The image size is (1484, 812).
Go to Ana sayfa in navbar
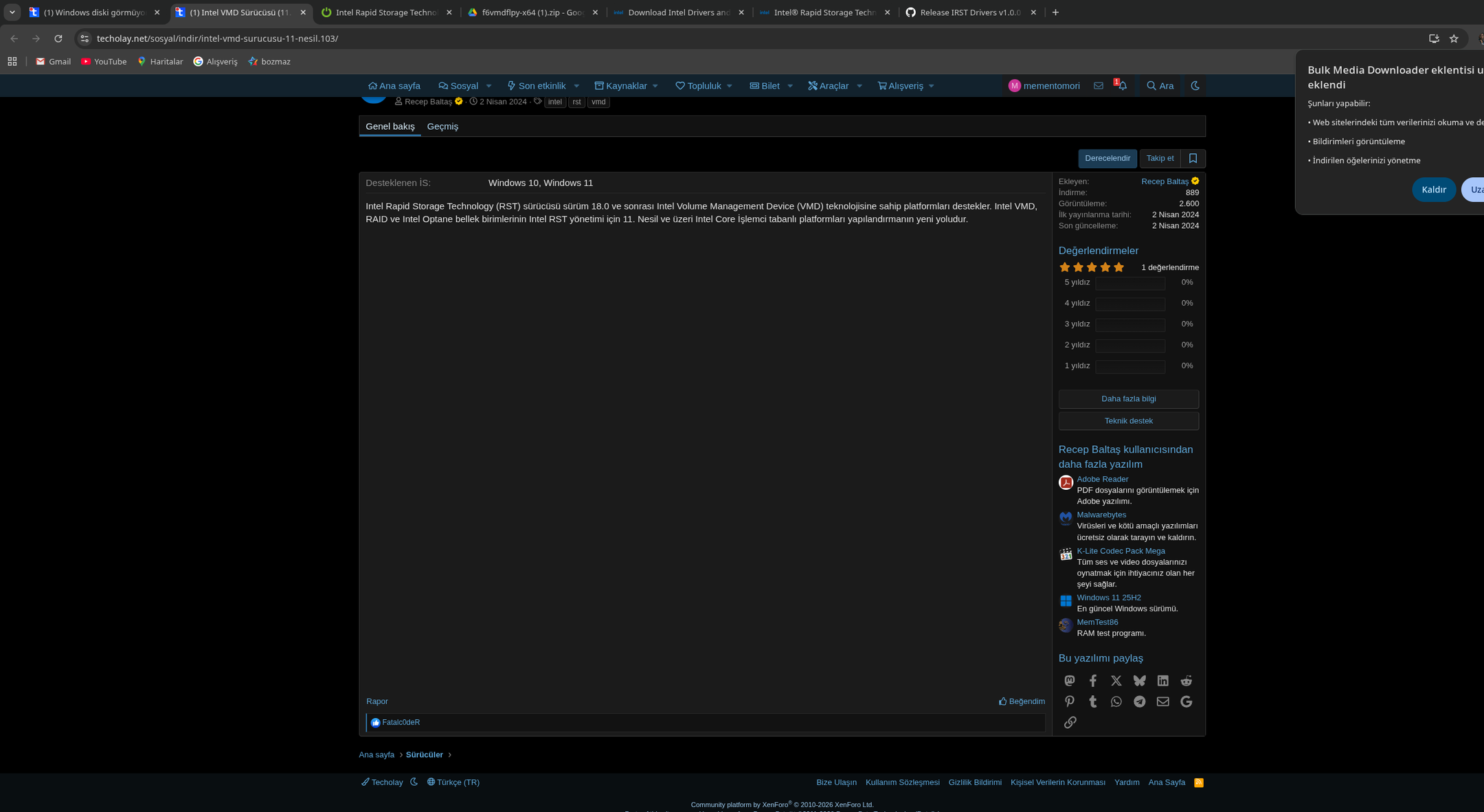(394, 86)
